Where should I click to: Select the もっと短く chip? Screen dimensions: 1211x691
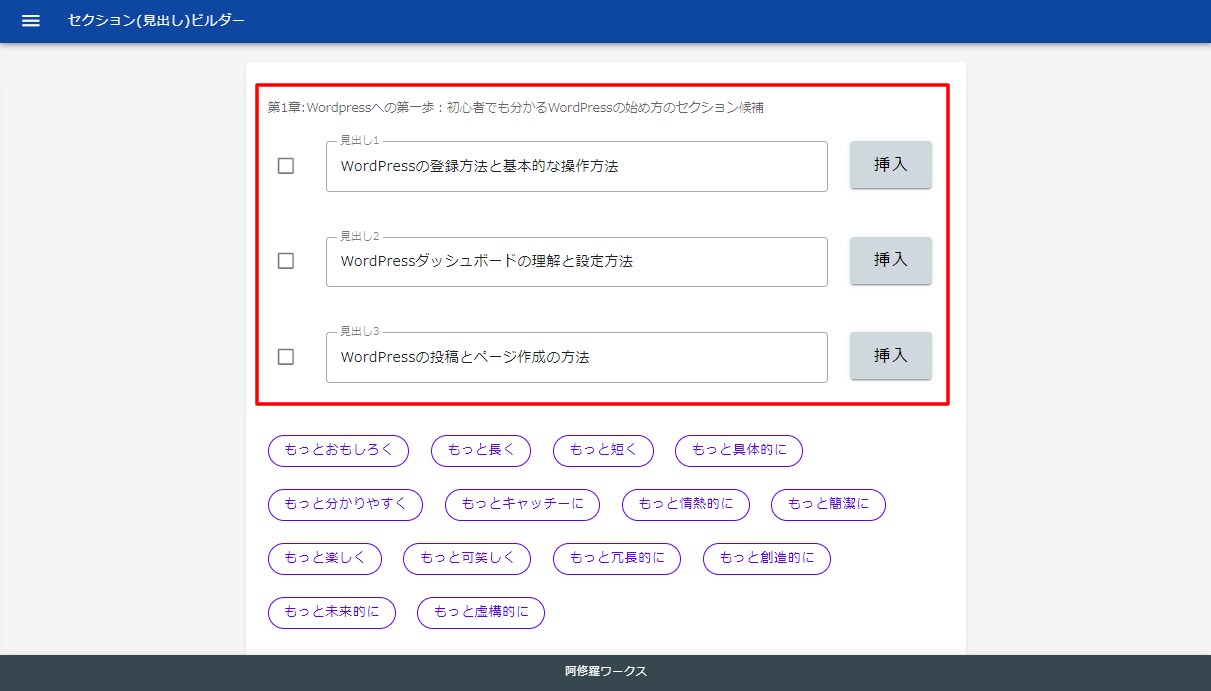click(603, 451)
